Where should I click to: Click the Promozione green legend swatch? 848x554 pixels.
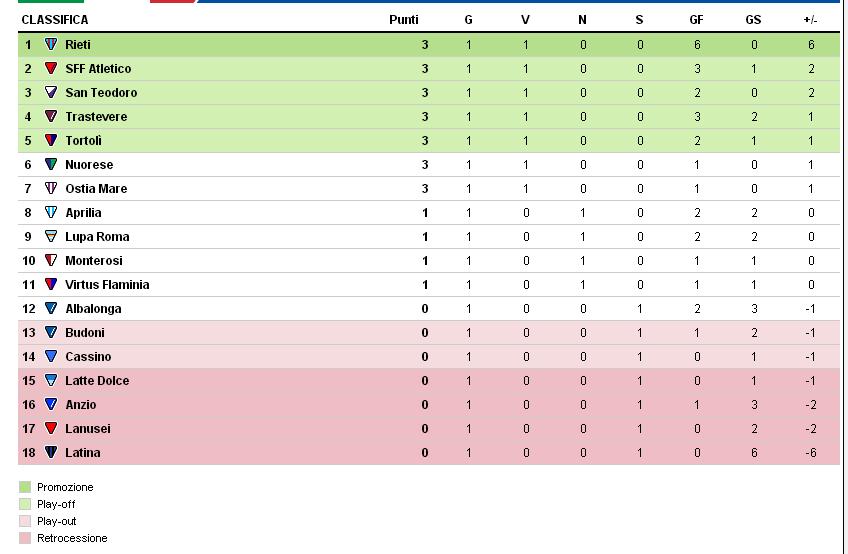coord(25,487)
